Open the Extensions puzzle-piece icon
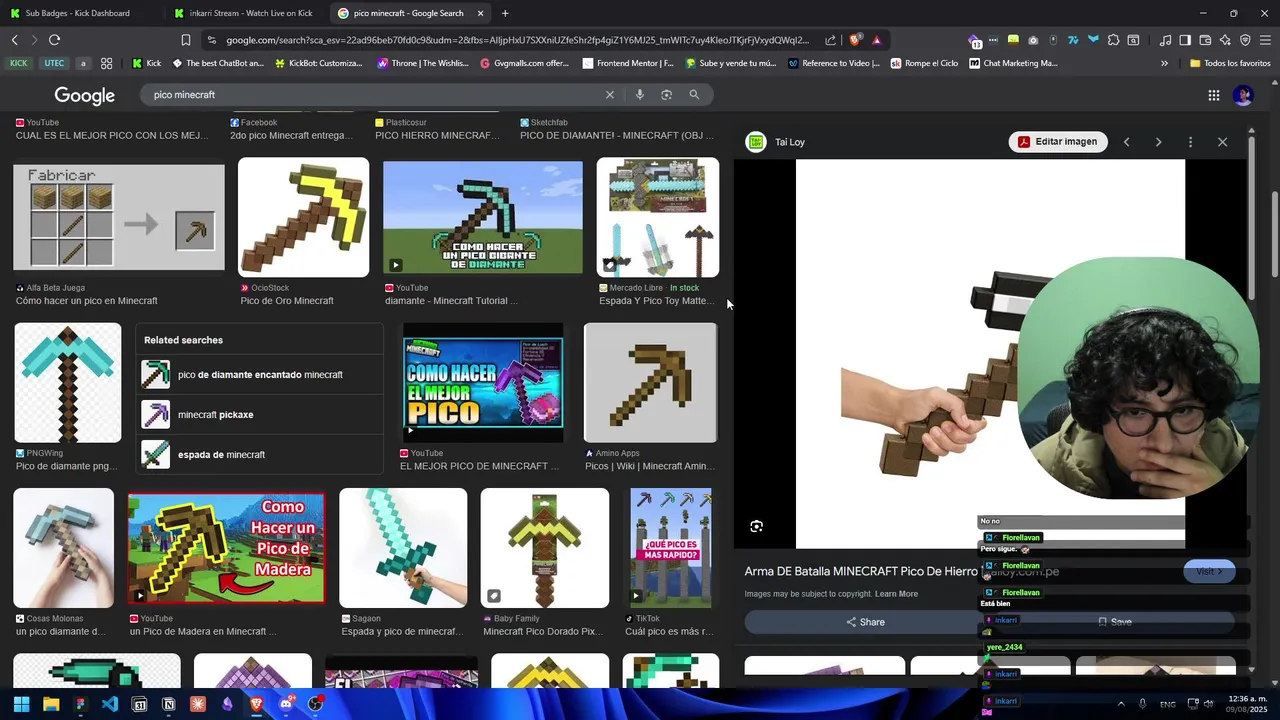Viewport: 1280px width, 720px height. (1113, 40)
